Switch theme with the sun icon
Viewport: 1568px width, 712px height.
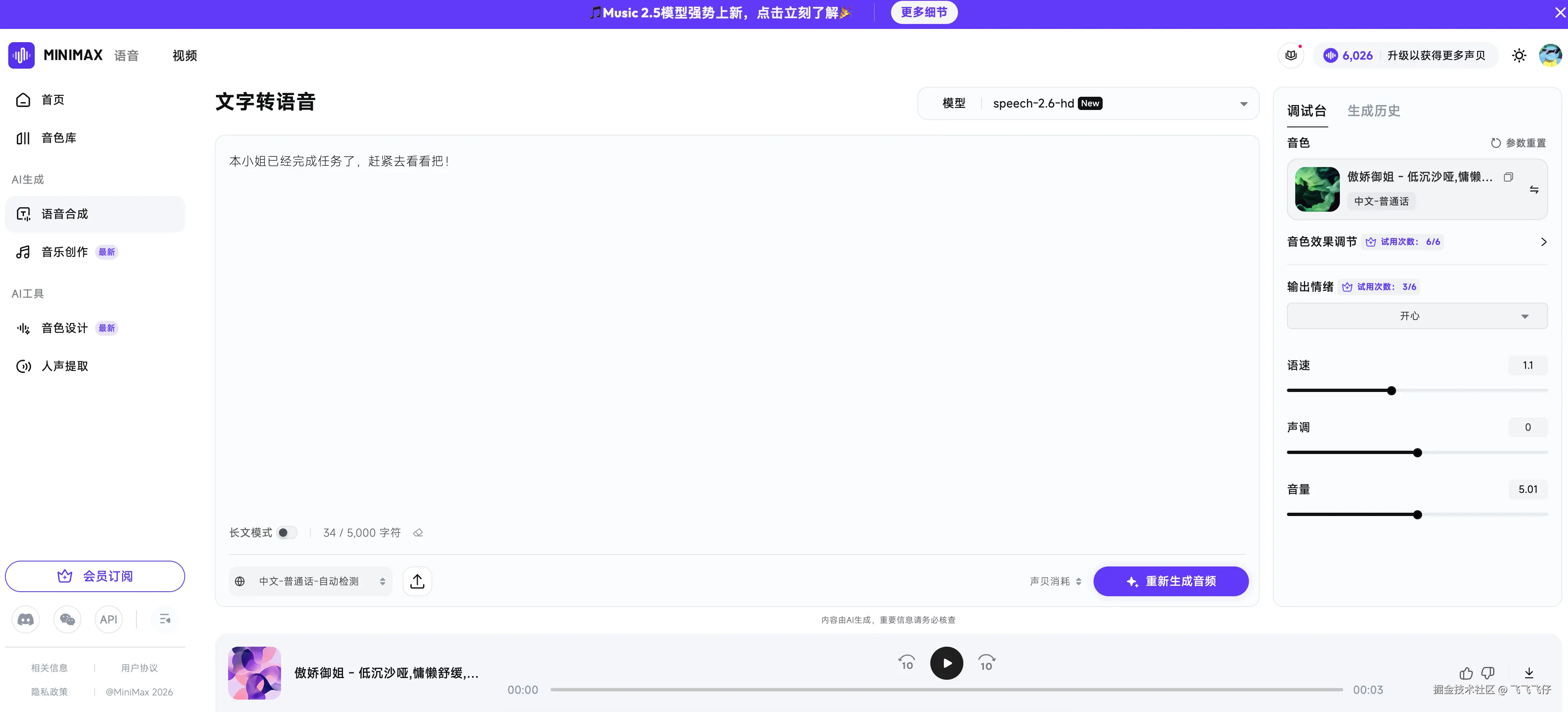coord(1519,55)
